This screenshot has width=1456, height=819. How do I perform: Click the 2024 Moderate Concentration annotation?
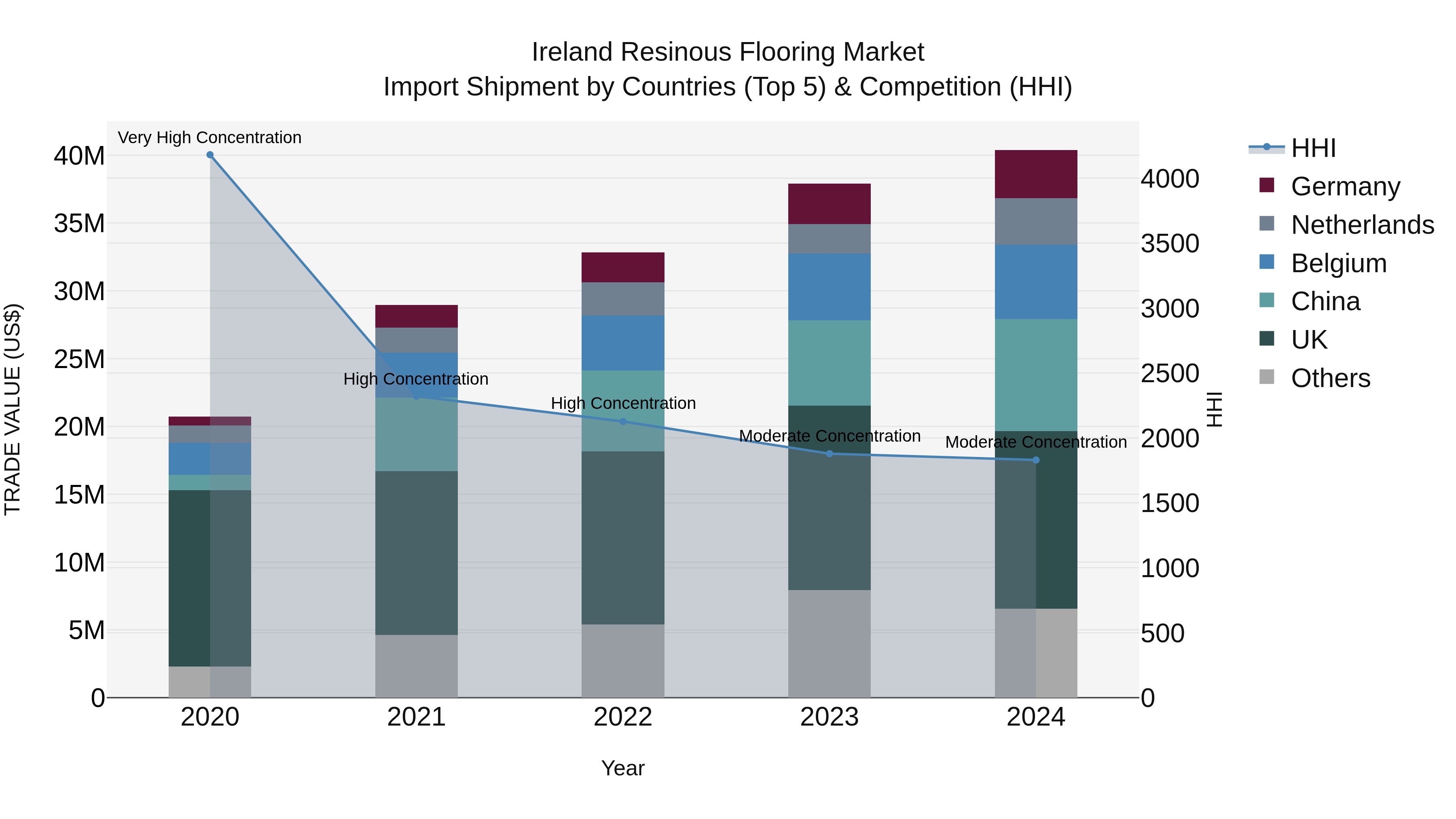pos(1036,442)
